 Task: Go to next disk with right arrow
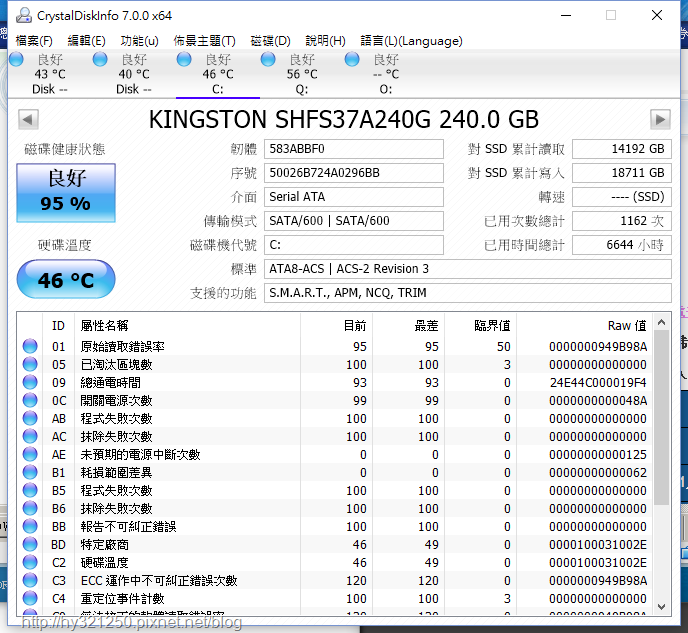[660, 119]
